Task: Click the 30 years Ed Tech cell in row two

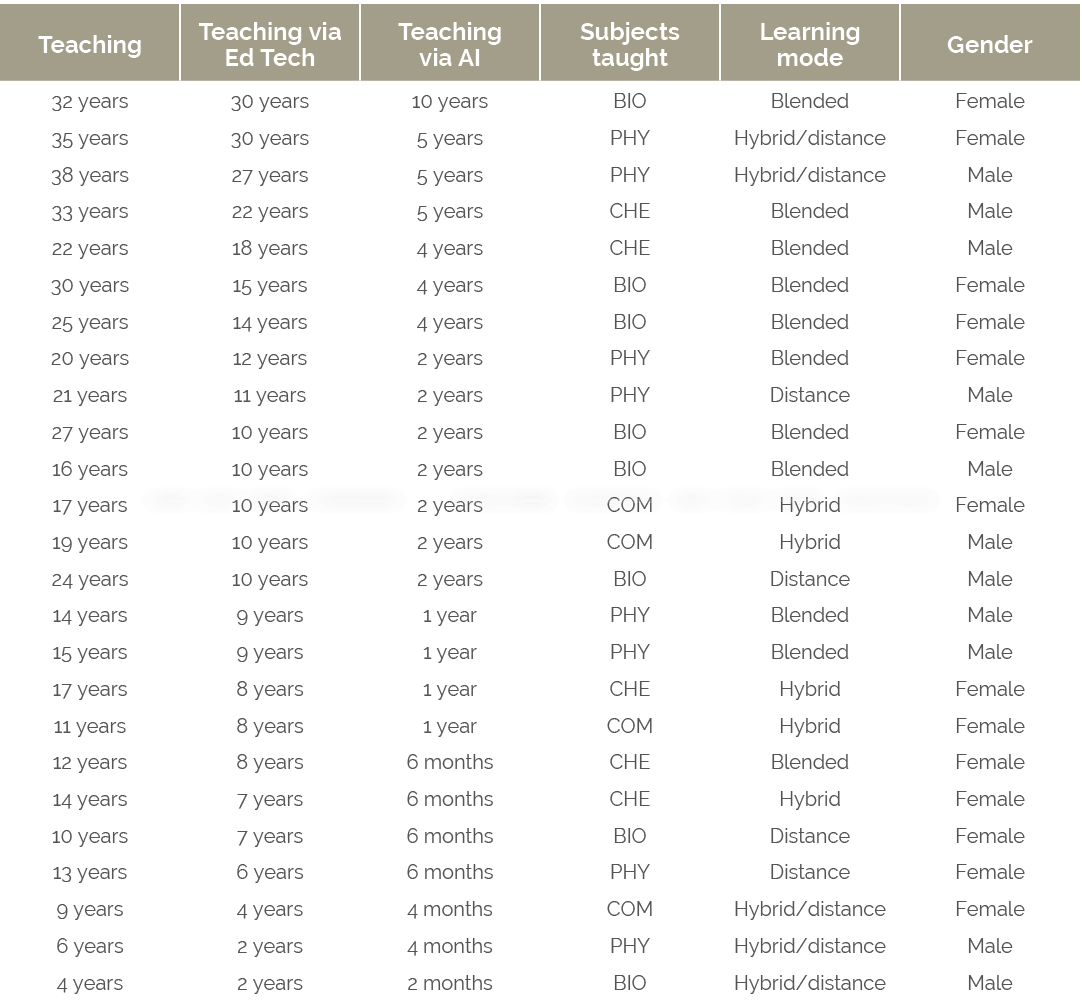Action: (269, 138)
